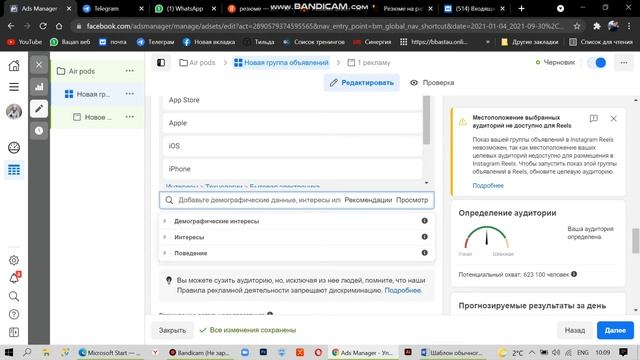This screenshot has height=360, width=640.
Task: Open the help question mark icon
Action: [x=14, y=314]
